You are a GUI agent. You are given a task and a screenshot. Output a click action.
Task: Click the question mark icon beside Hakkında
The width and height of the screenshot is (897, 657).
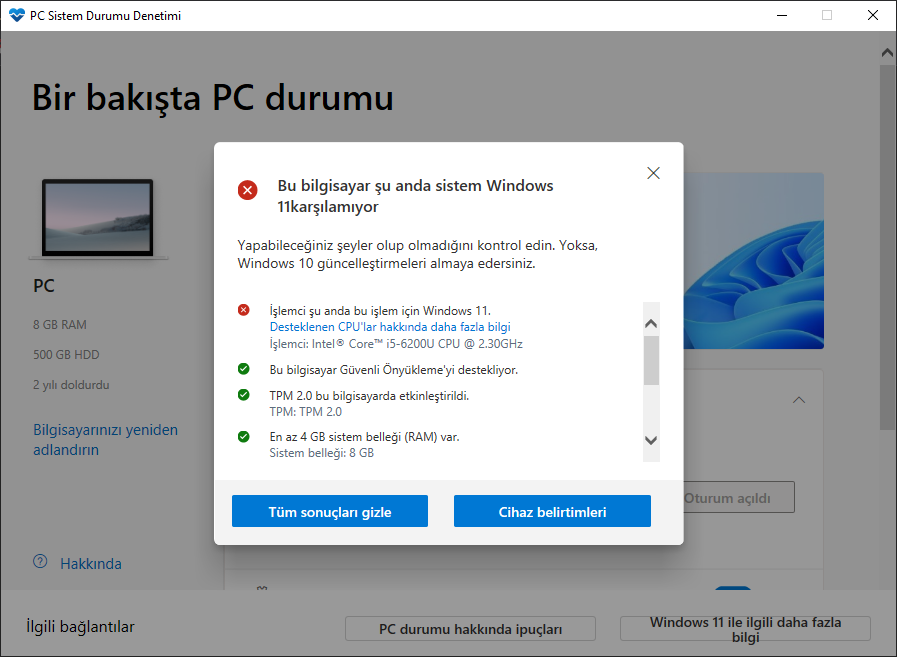(40, 561)
